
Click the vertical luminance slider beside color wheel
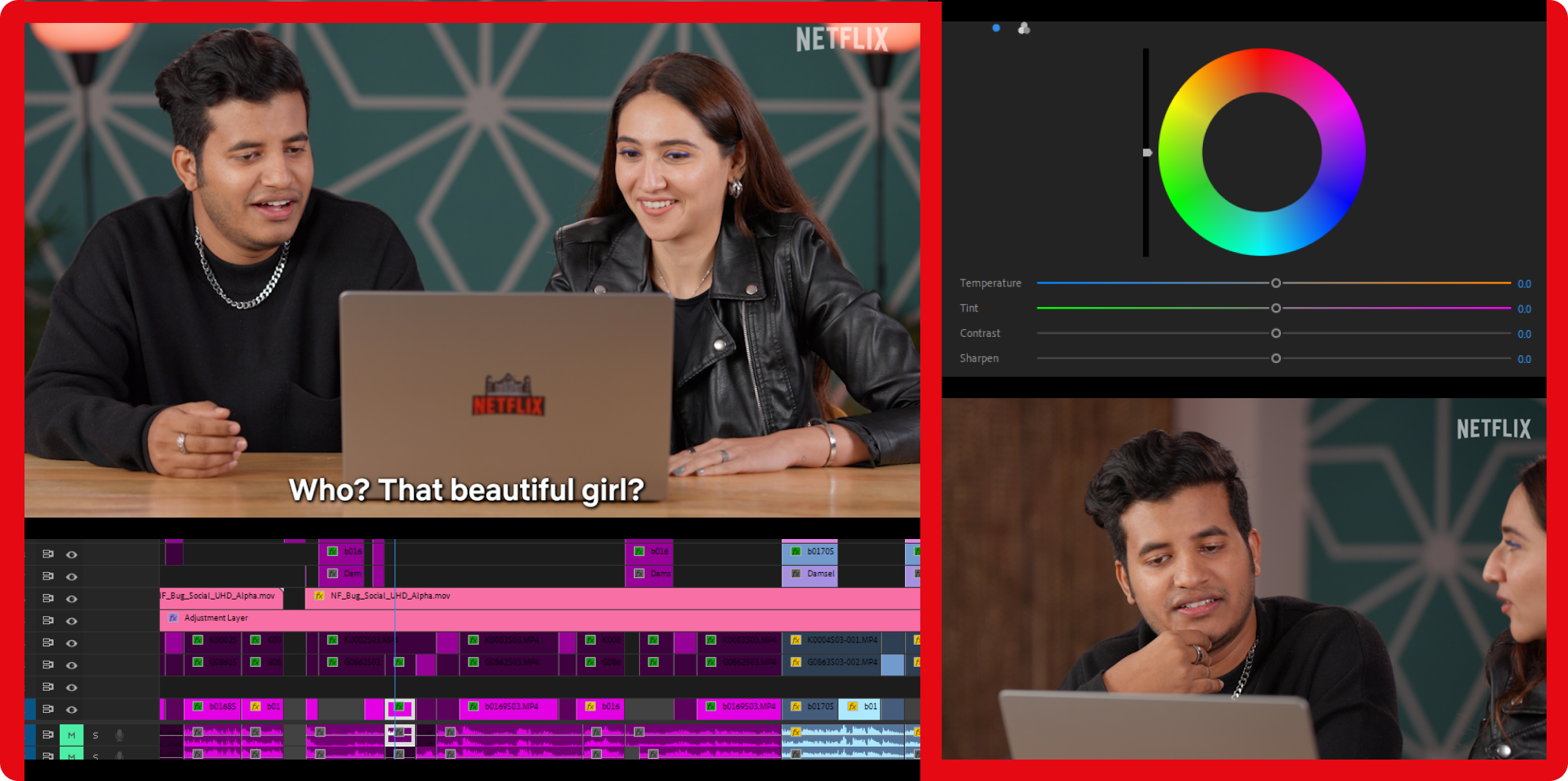click(1146, 153)
